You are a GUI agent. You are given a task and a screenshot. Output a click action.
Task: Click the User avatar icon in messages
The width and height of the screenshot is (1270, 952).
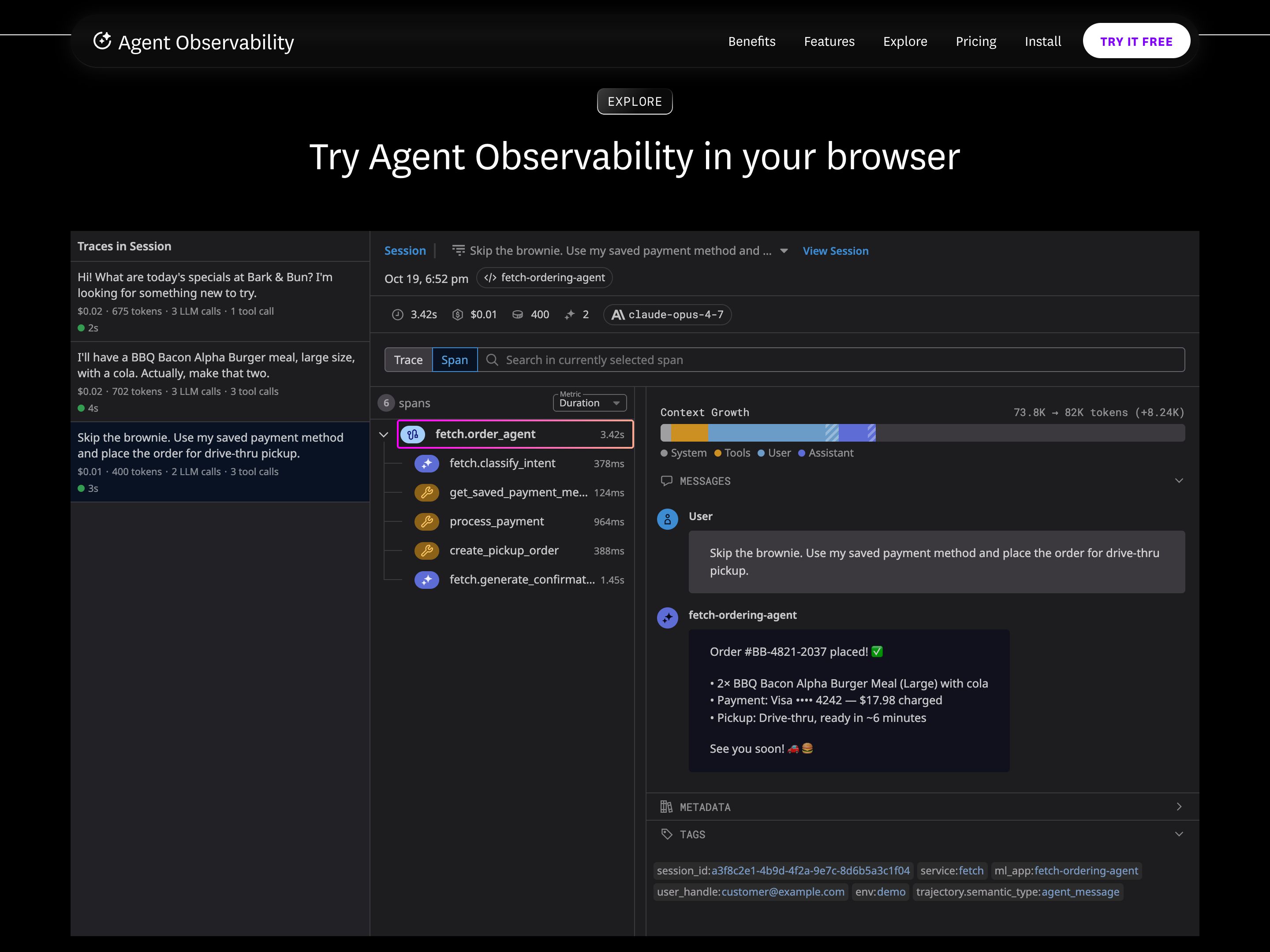[x=667, y=519]
